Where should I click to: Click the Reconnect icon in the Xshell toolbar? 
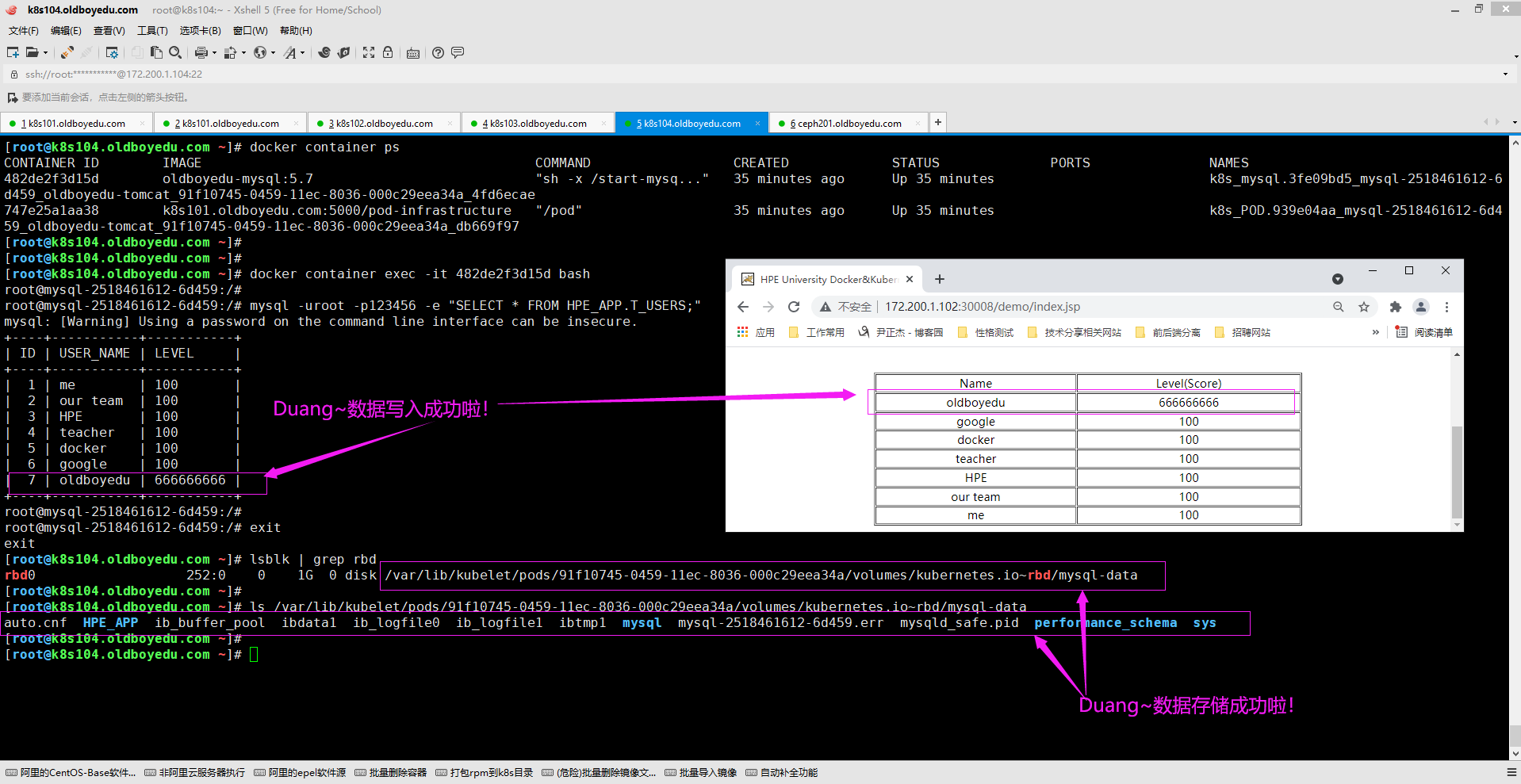67,52
